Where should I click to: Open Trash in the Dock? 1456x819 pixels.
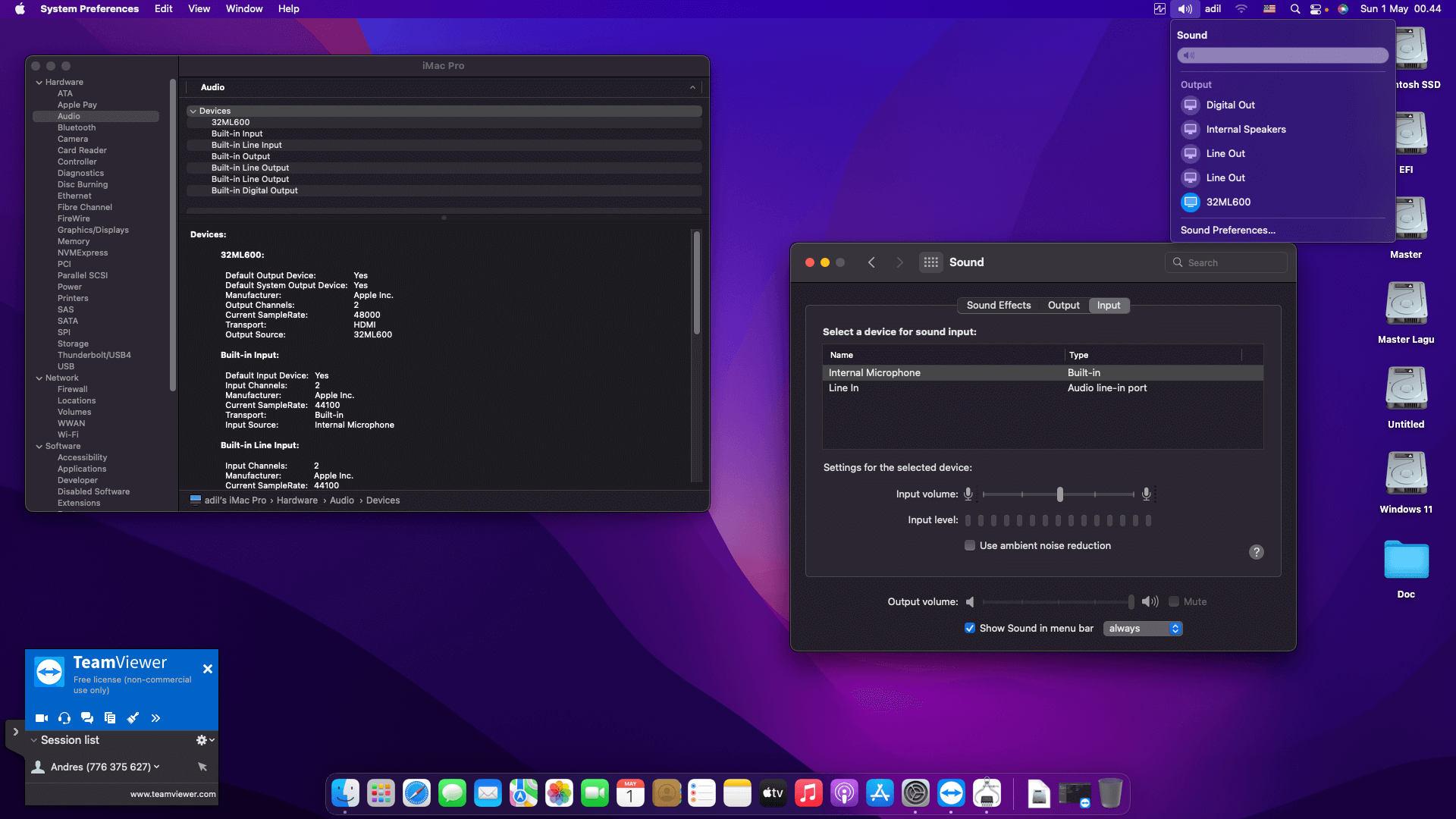[1110, 793]
